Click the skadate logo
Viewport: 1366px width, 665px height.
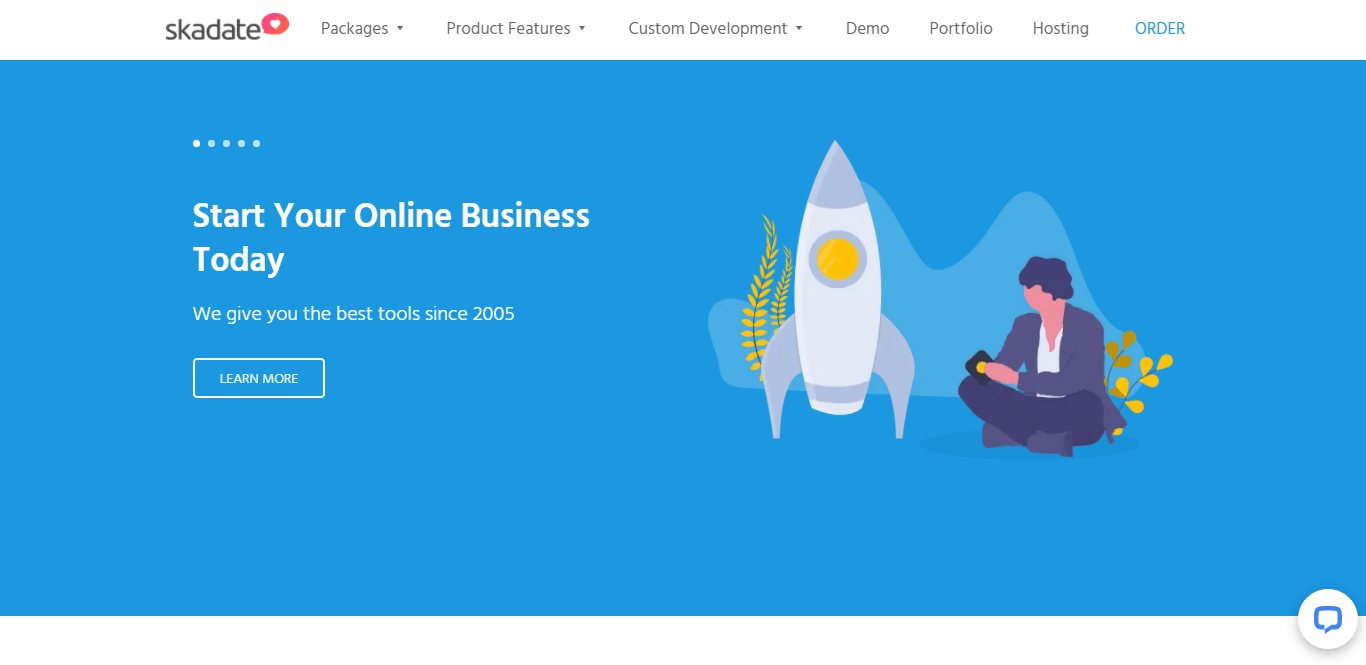pyautogui.click(x=227, y=27)
